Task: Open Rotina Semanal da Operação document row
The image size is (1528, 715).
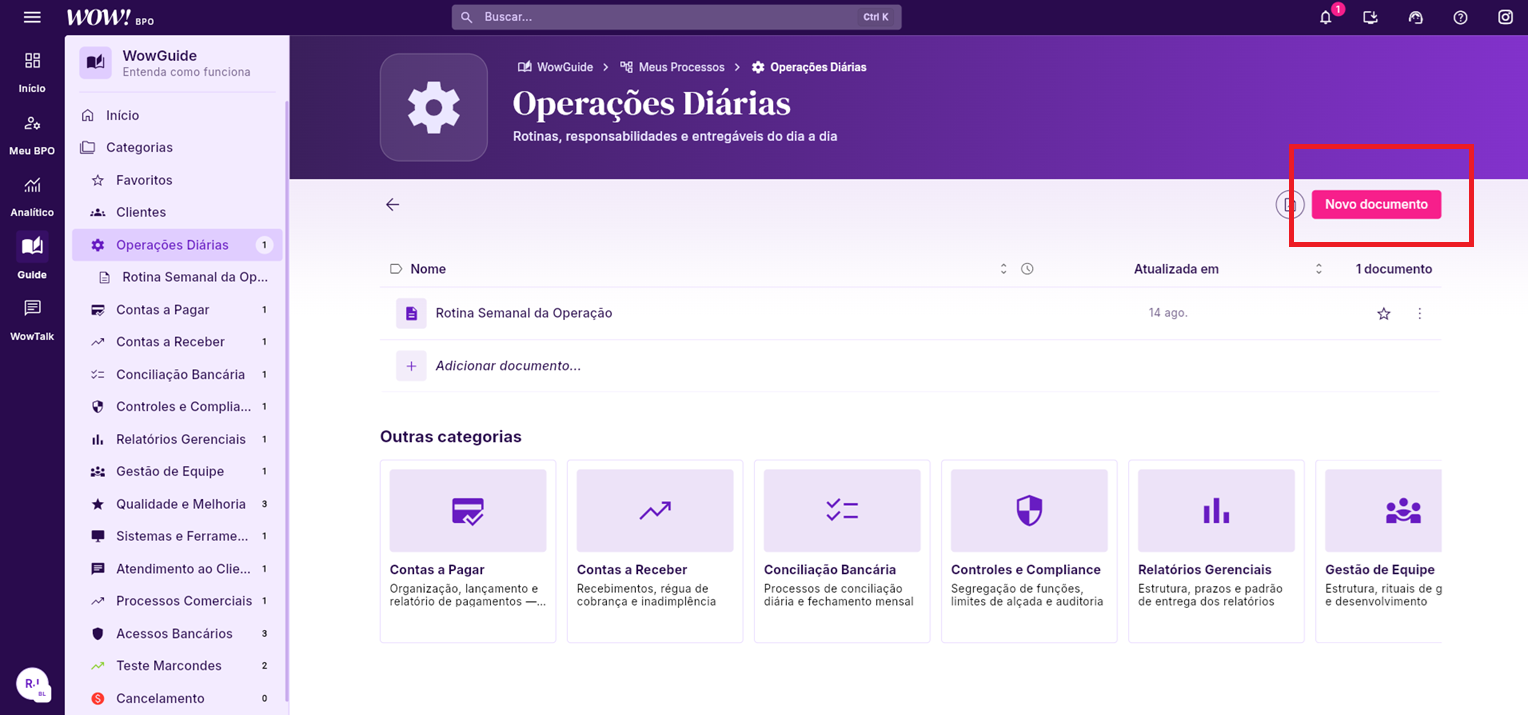Action: coord(910,314)
